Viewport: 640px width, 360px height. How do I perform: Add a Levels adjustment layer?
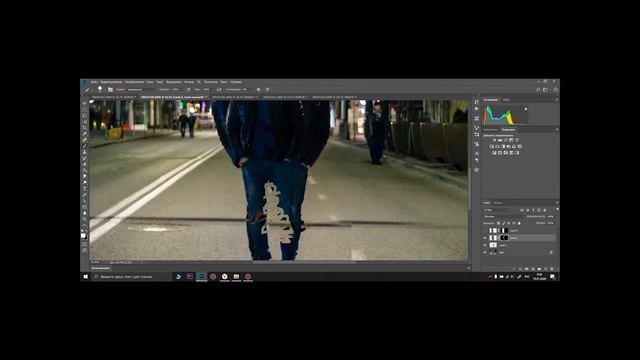click(x=500, y=140)
